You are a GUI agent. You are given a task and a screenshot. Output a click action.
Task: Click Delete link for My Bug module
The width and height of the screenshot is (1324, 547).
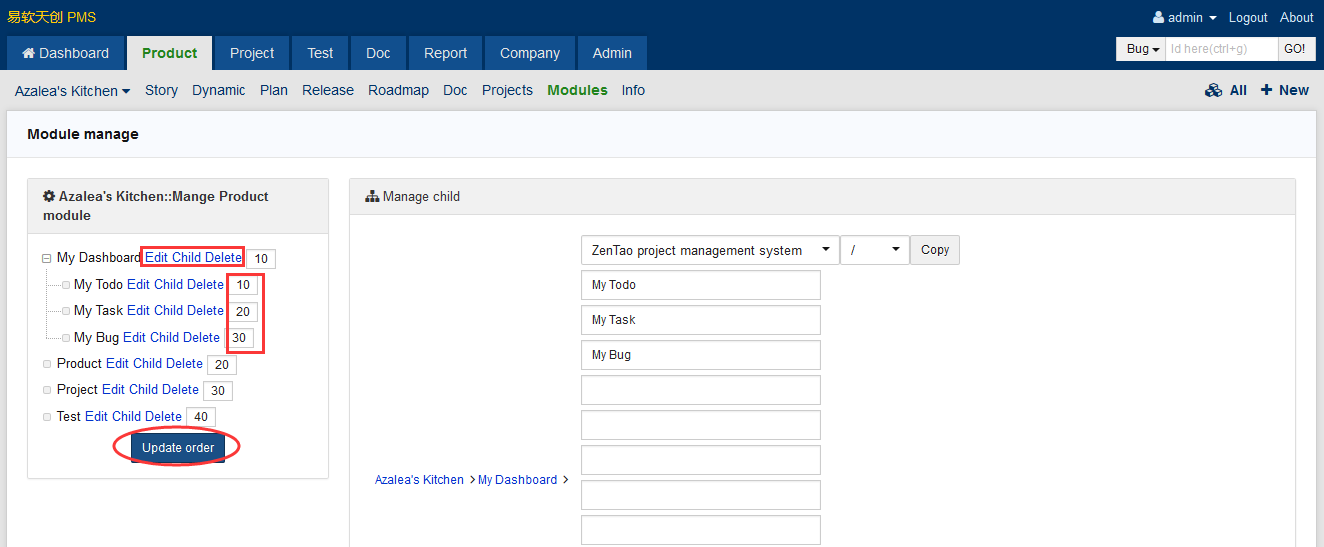201,338
